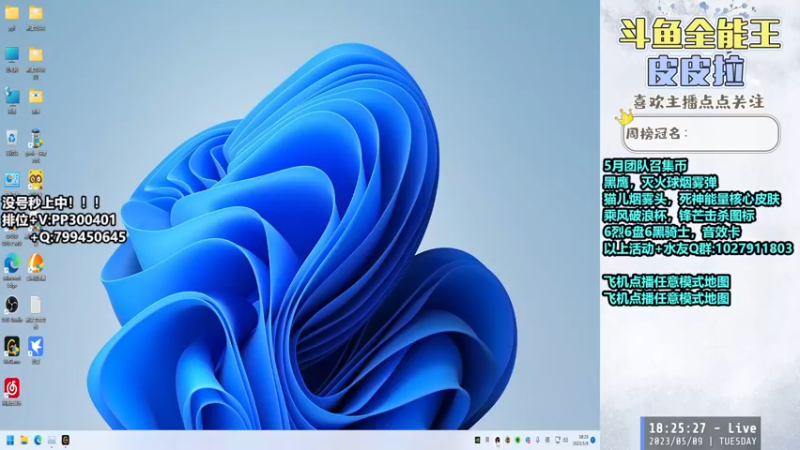This screenshot has height=450, width=800.
Task: Select the red NetEase Cloud Music desktop shortcut
Action: [x=12, y=388]
